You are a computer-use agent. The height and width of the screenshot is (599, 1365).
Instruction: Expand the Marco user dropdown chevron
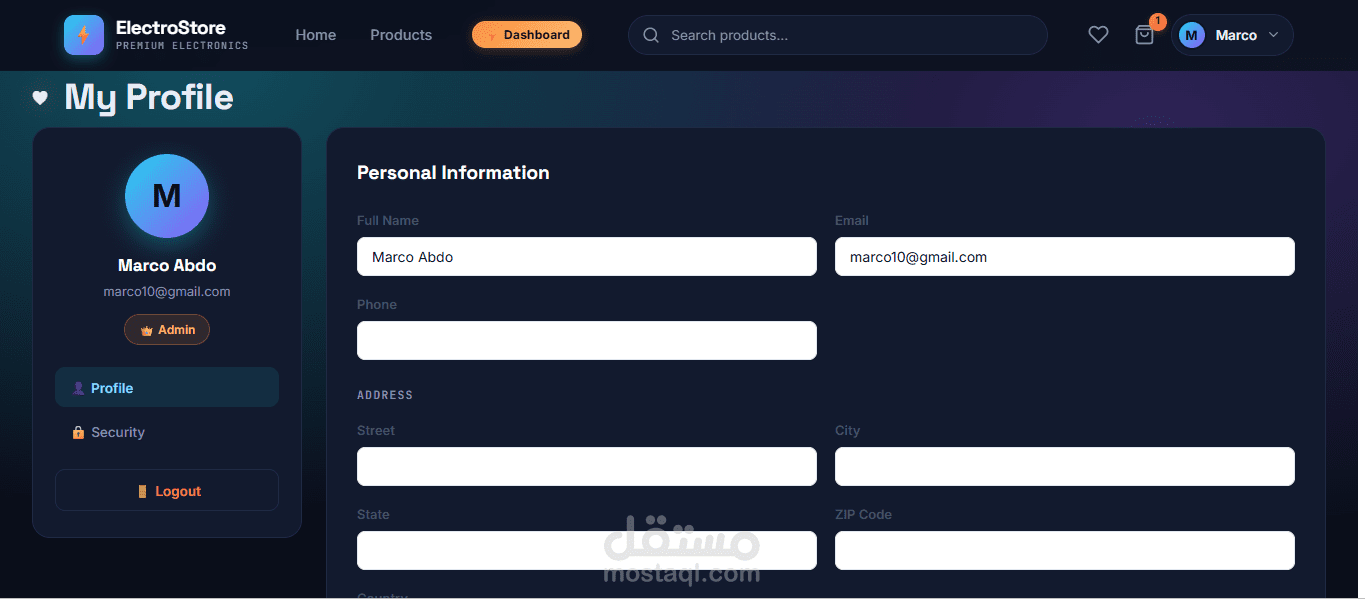pos(1273,35)
